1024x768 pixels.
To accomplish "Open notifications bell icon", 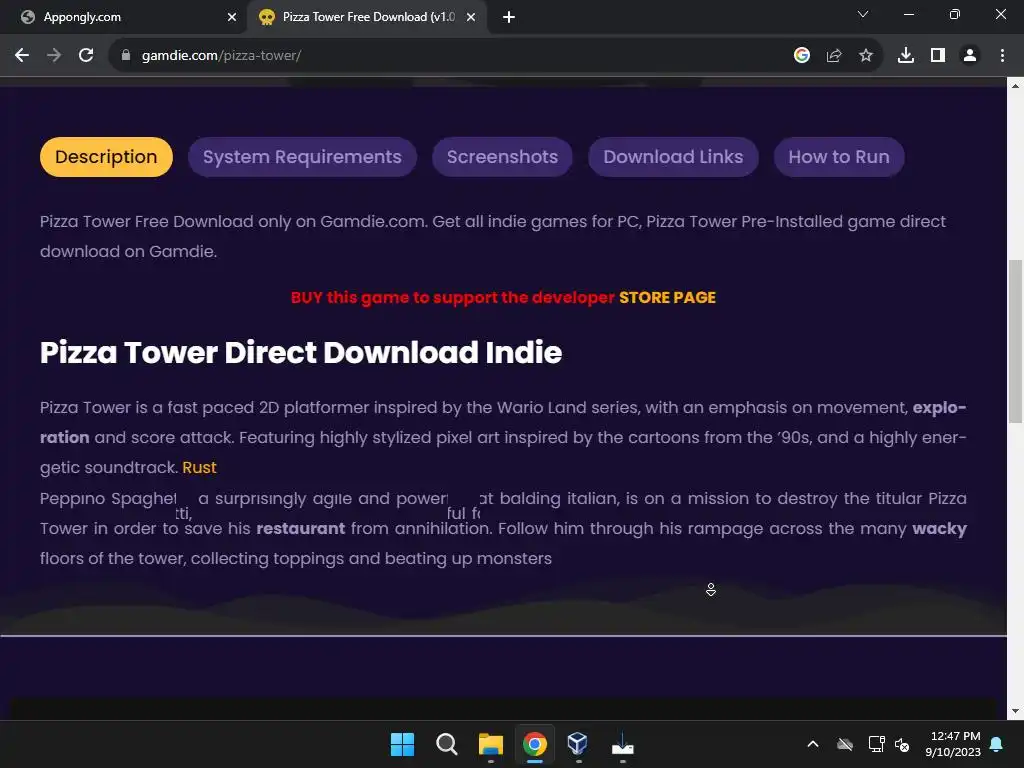I will coord(997,744).
